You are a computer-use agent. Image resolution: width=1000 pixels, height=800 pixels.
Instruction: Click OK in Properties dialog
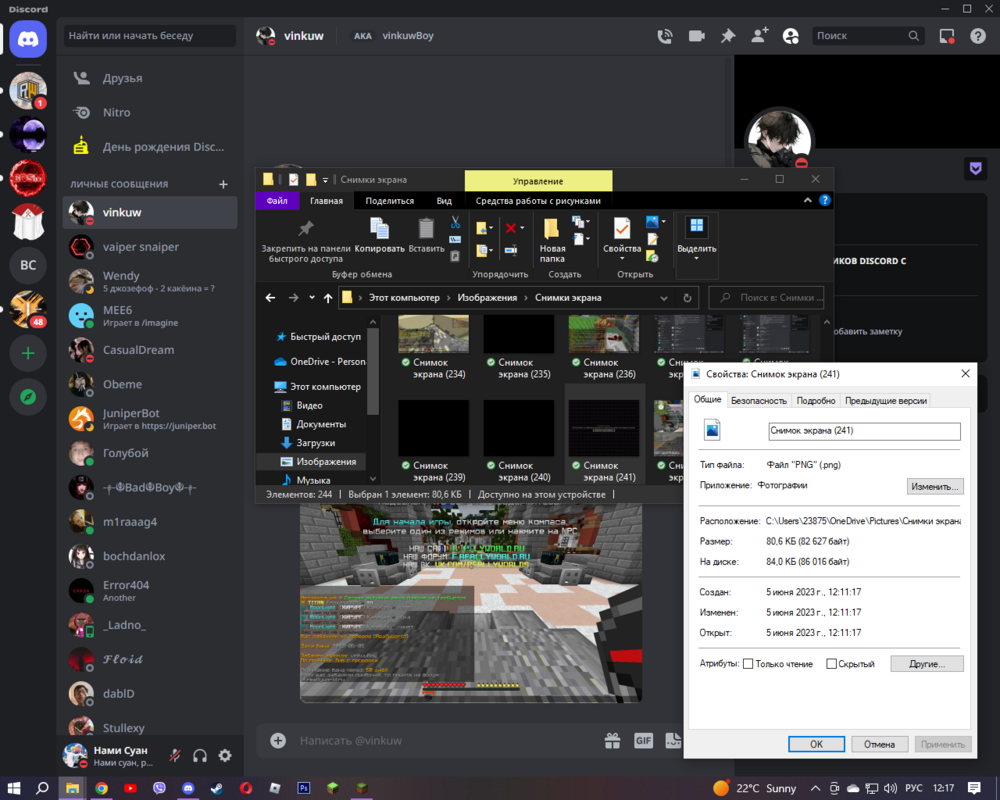pos(816,744)
